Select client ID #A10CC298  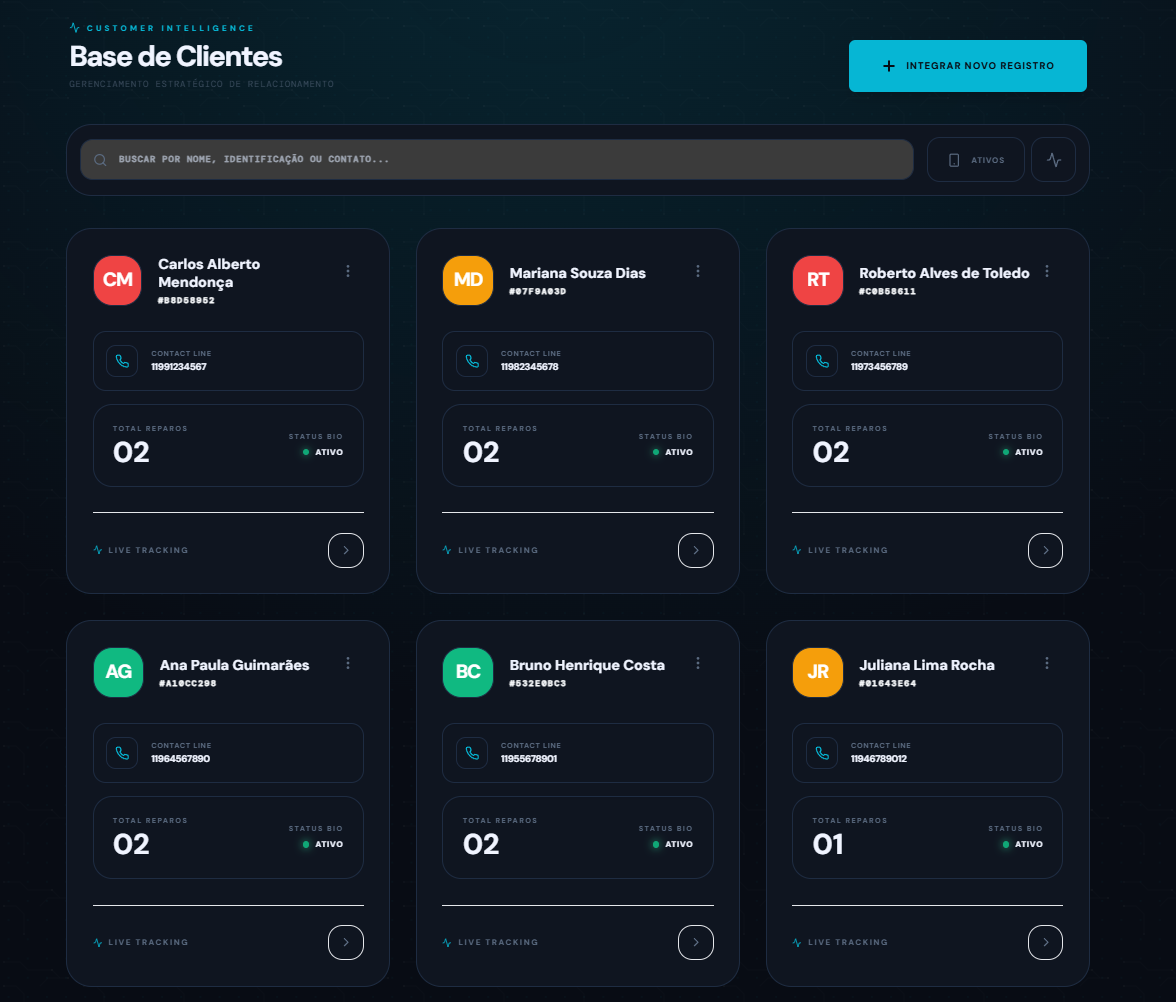[x=188, y=684]
